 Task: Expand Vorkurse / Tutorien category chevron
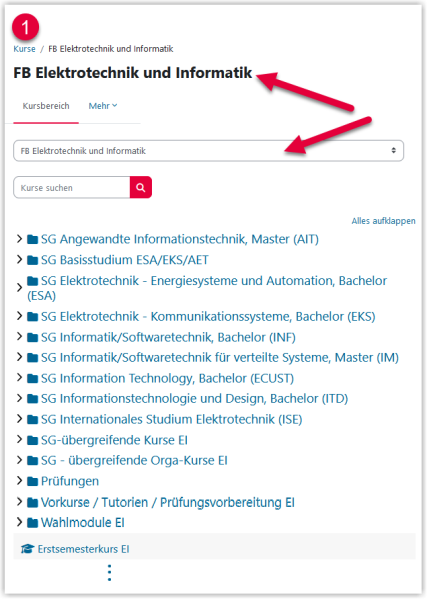pyautogui.click(x=19, y=502)
